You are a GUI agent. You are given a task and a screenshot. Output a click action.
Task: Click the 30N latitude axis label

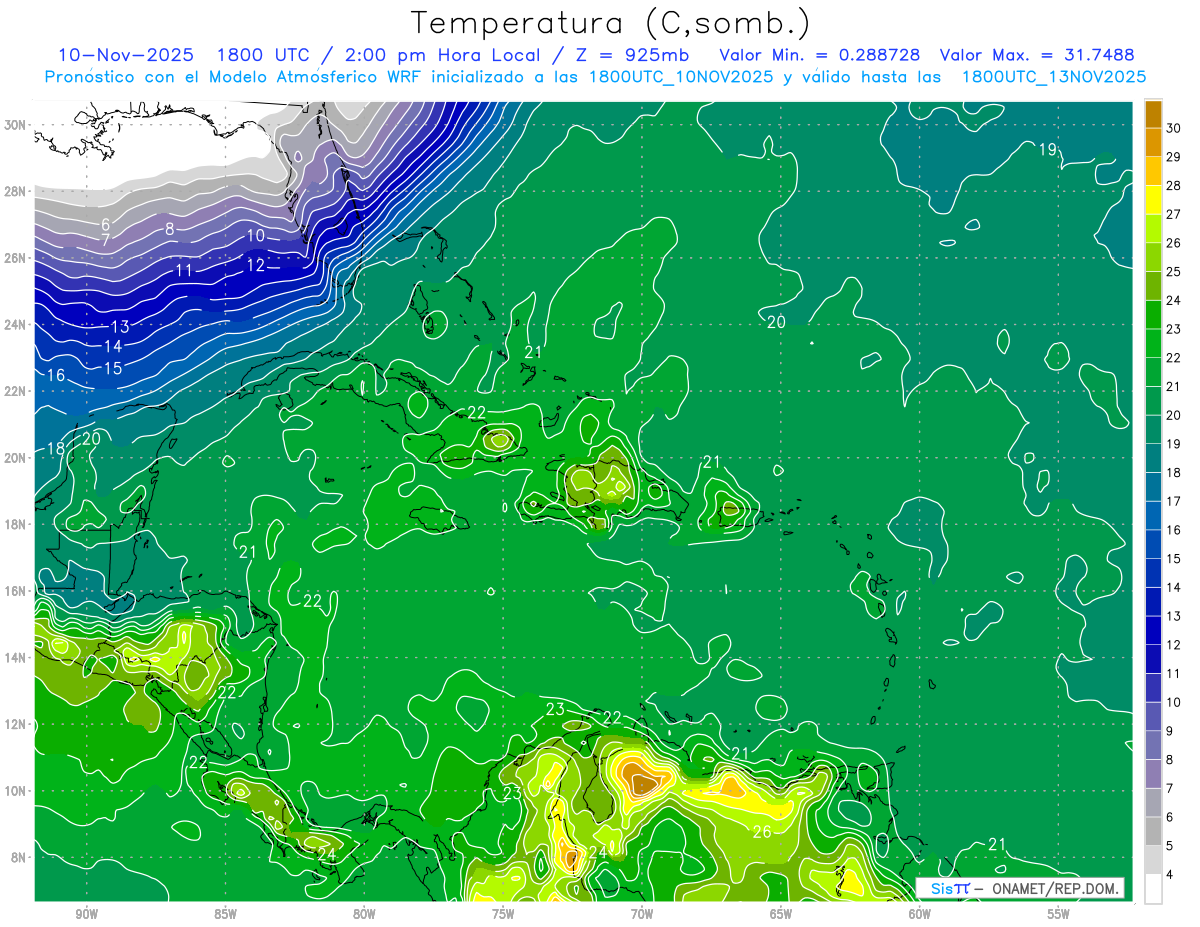(16, 125)
